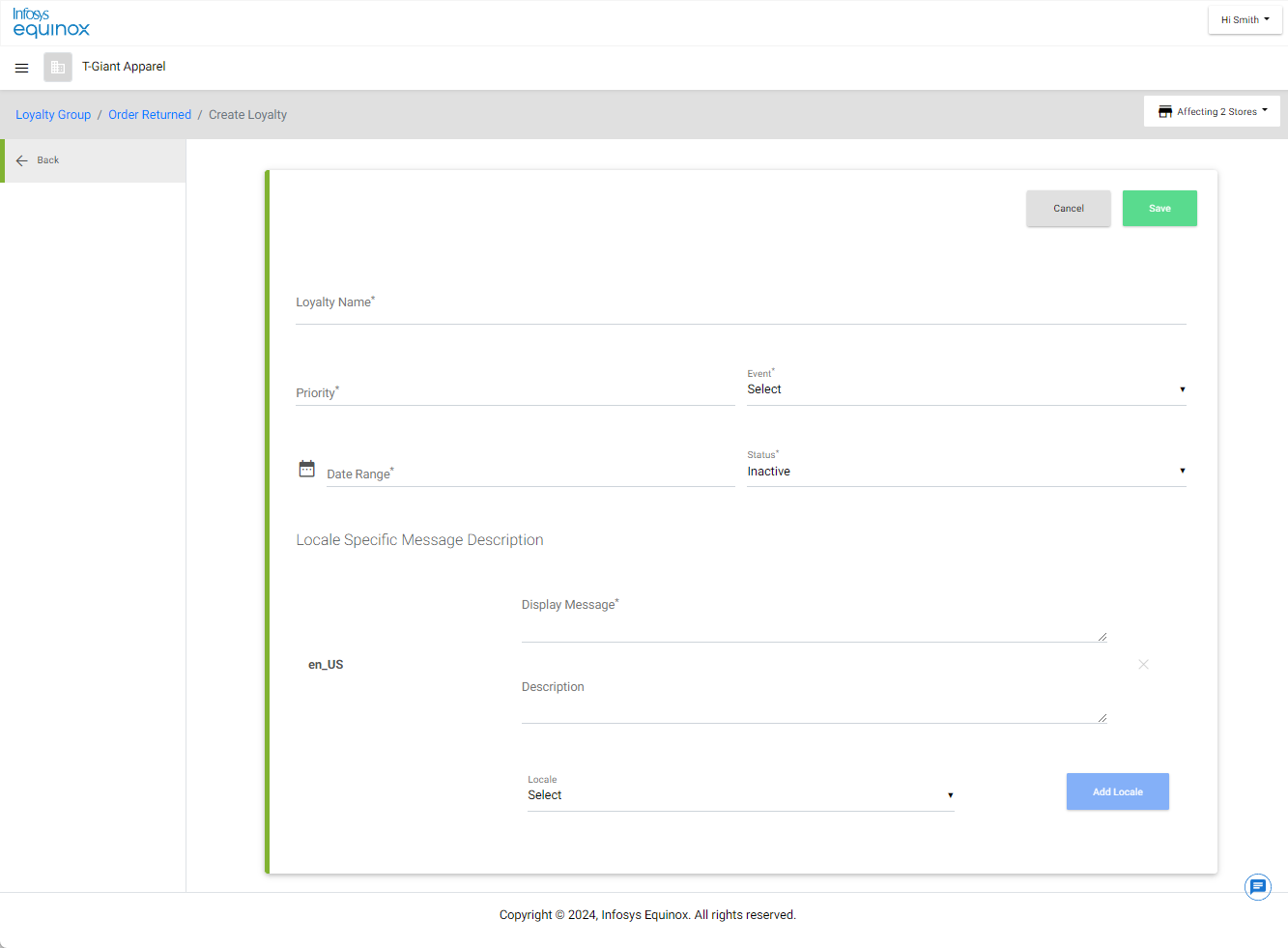
Task: Open the Hi Smith user menu
Action: click(x=1245, y=19)
